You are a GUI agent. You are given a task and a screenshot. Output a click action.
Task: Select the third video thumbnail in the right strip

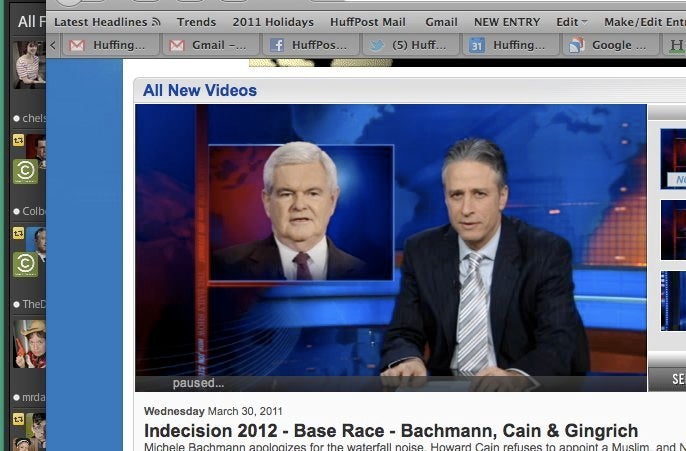click(673, 301)
